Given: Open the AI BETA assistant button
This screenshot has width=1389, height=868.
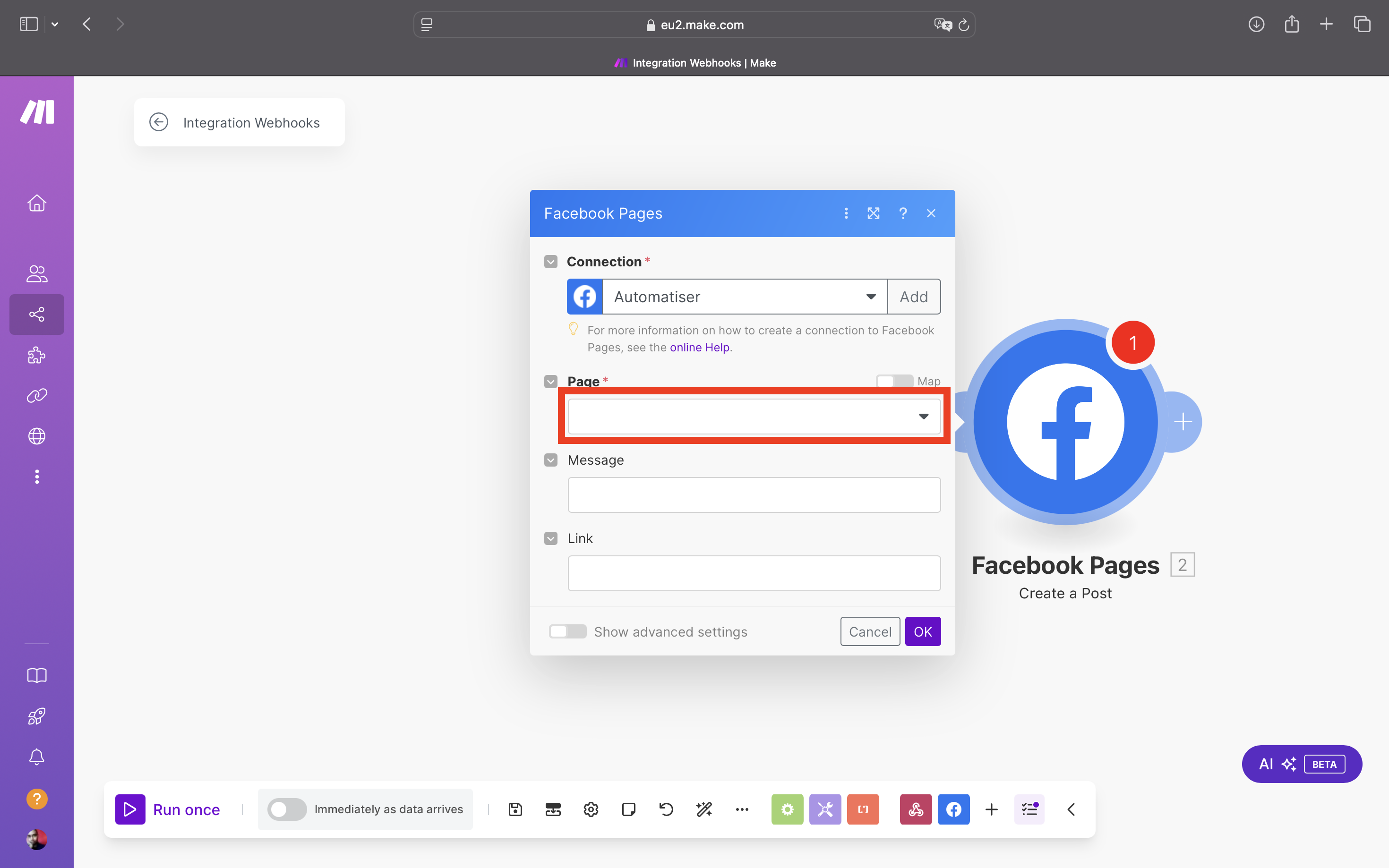Looking at the screenshot, I should (1302, 764).
